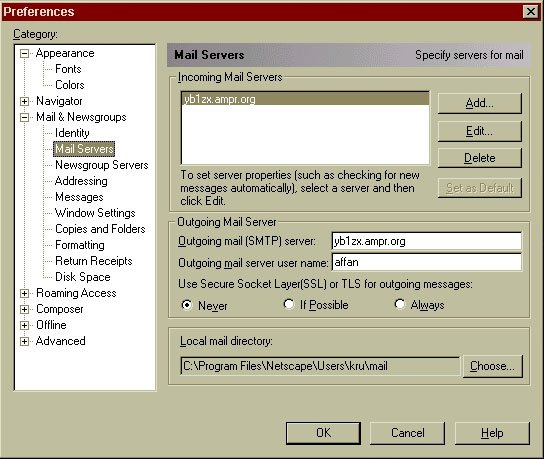Expand the Advanced category
Screen dimensions: 544x459
click(24, 341)
